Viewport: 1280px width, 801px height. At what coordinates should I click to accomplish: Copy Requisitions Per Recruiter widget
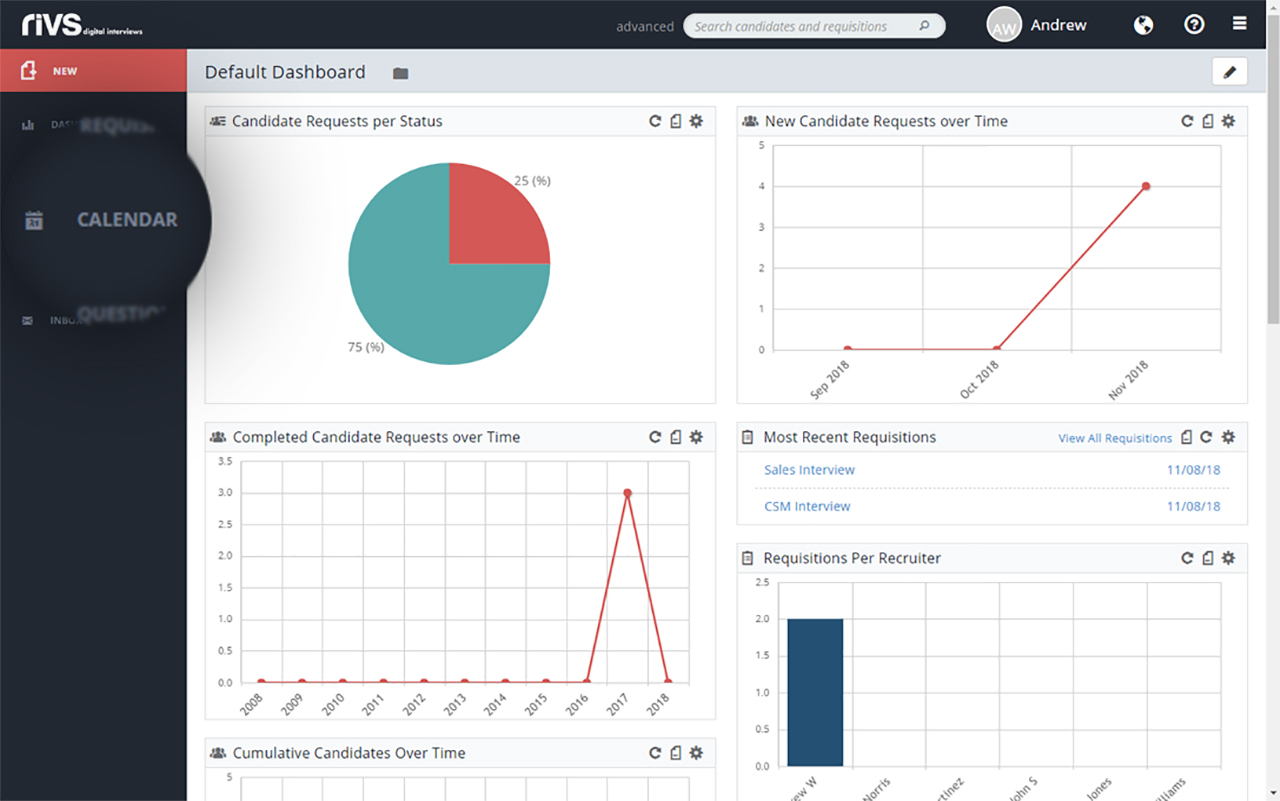point(1208,558)
